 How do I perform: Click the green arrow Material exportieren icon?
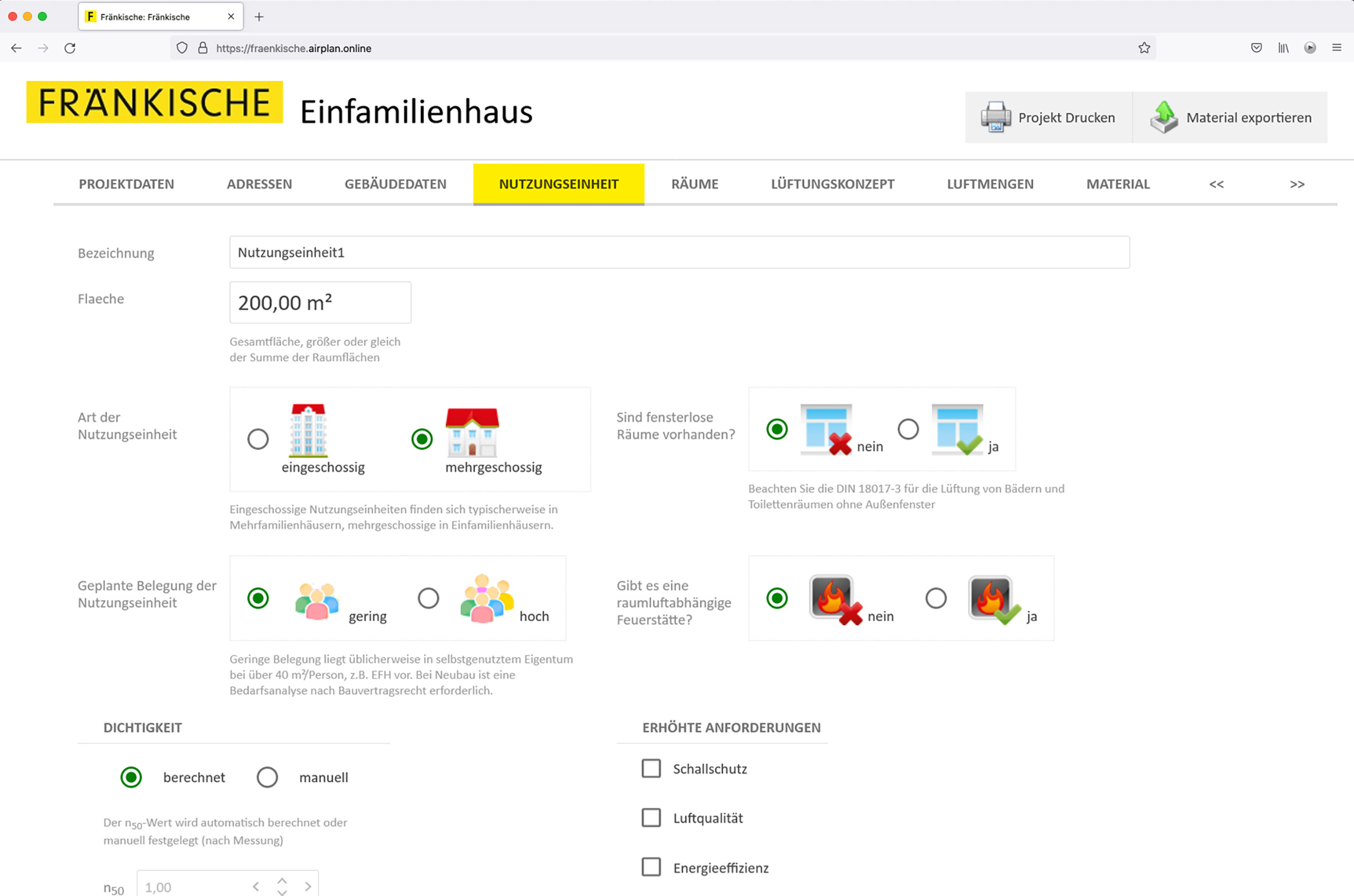tap(1164, 117)
